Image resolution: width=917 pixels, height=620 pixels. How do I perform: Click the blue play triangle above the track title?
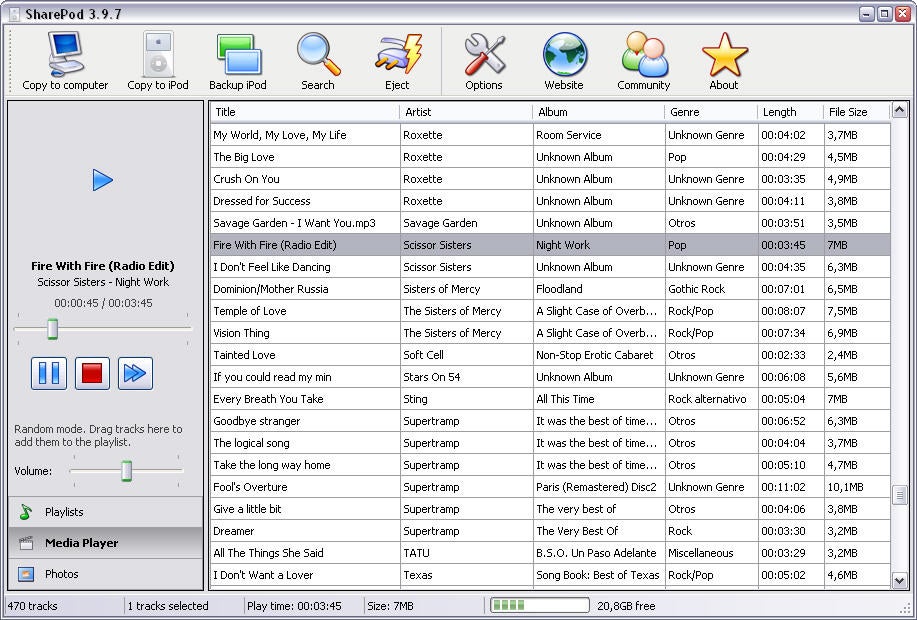pyautogui.click(x=102, y=180)
